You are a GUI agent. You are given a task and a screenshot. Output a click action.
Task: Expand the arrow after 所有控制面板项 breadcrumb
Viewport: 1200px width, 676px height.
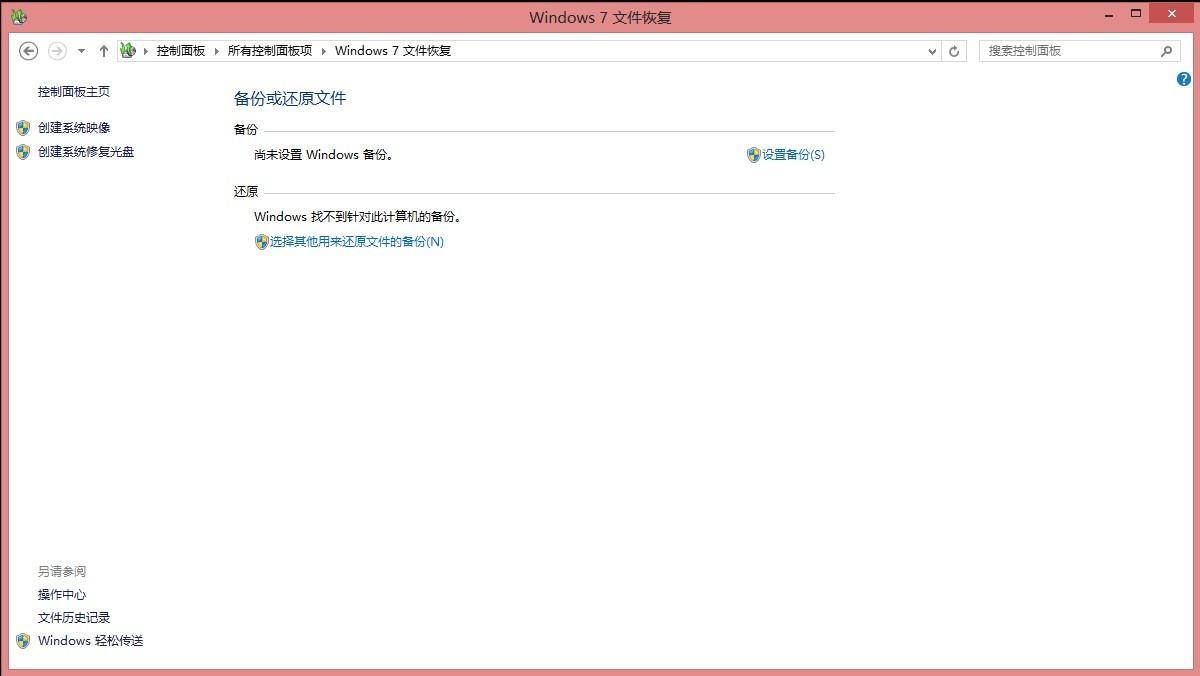pyautogui.click(x=324, y=51)
